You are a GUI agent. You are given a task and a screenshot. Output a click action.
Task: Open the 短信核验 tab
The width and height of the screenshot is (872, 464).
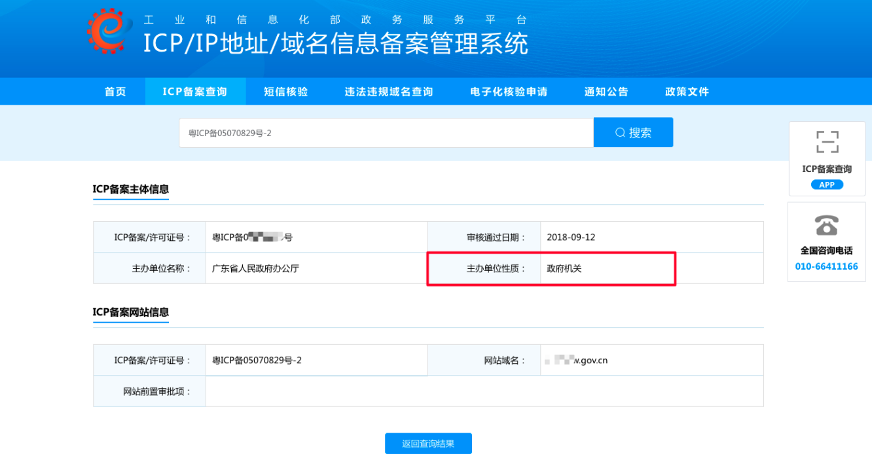(286, 92)
